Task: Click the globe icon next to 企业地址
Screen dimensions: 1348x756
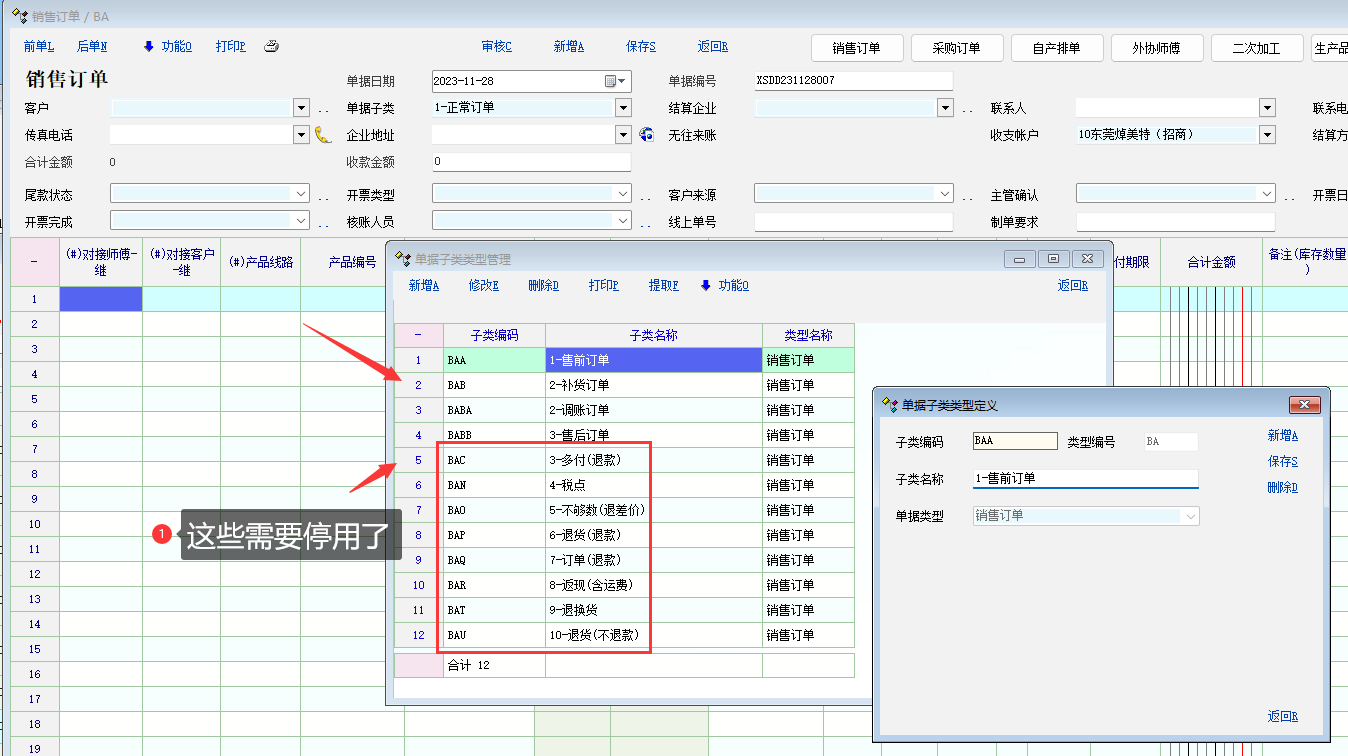Action: point(646,135)
